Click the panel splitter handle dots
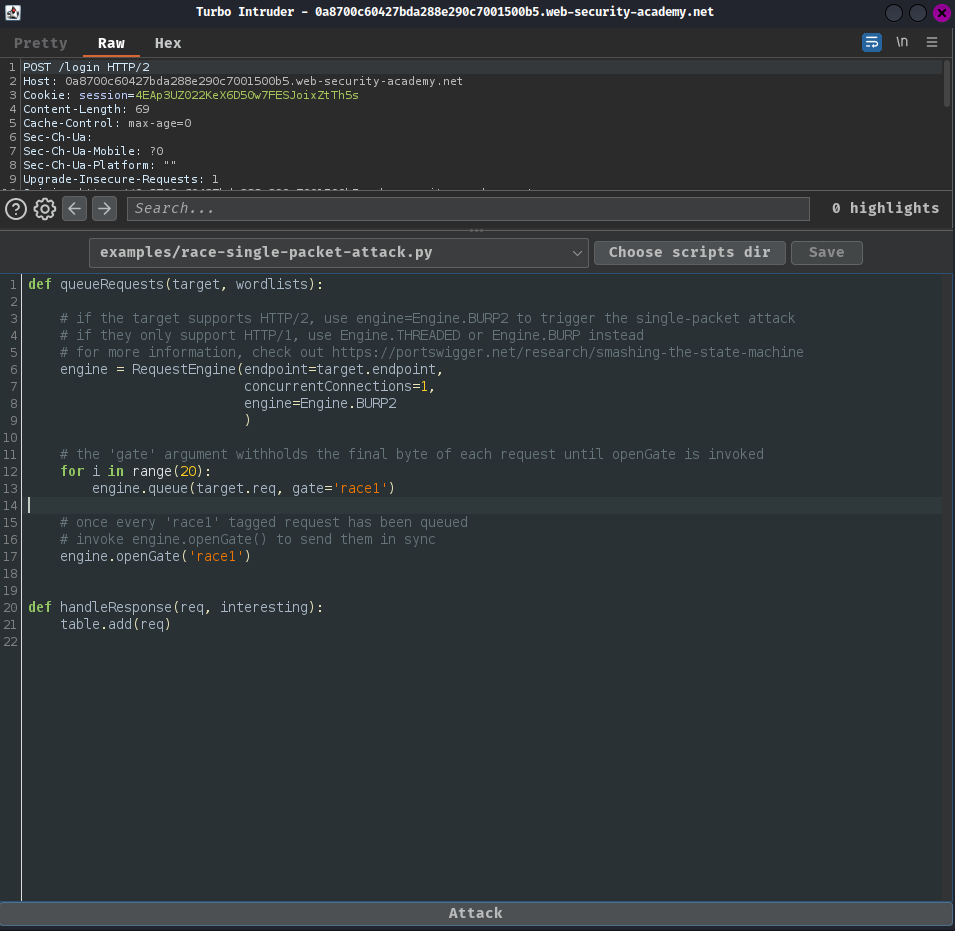This screenshot has height=931, width=955. (477, 230)
